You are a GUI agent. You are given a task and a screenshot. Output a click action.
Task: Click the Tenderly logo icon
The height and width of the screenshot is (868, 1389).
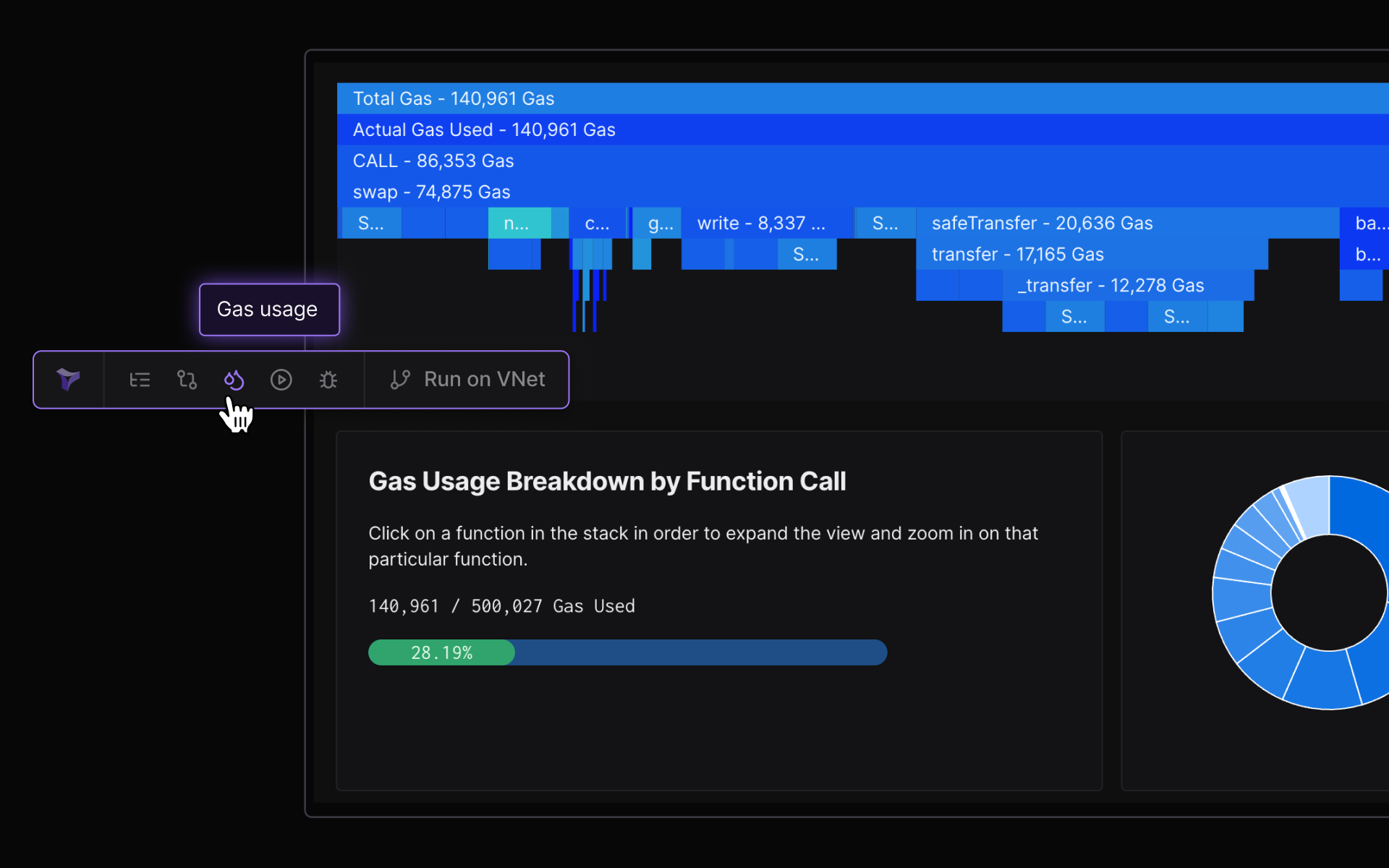pyautogui.click(x=68, y=379)
